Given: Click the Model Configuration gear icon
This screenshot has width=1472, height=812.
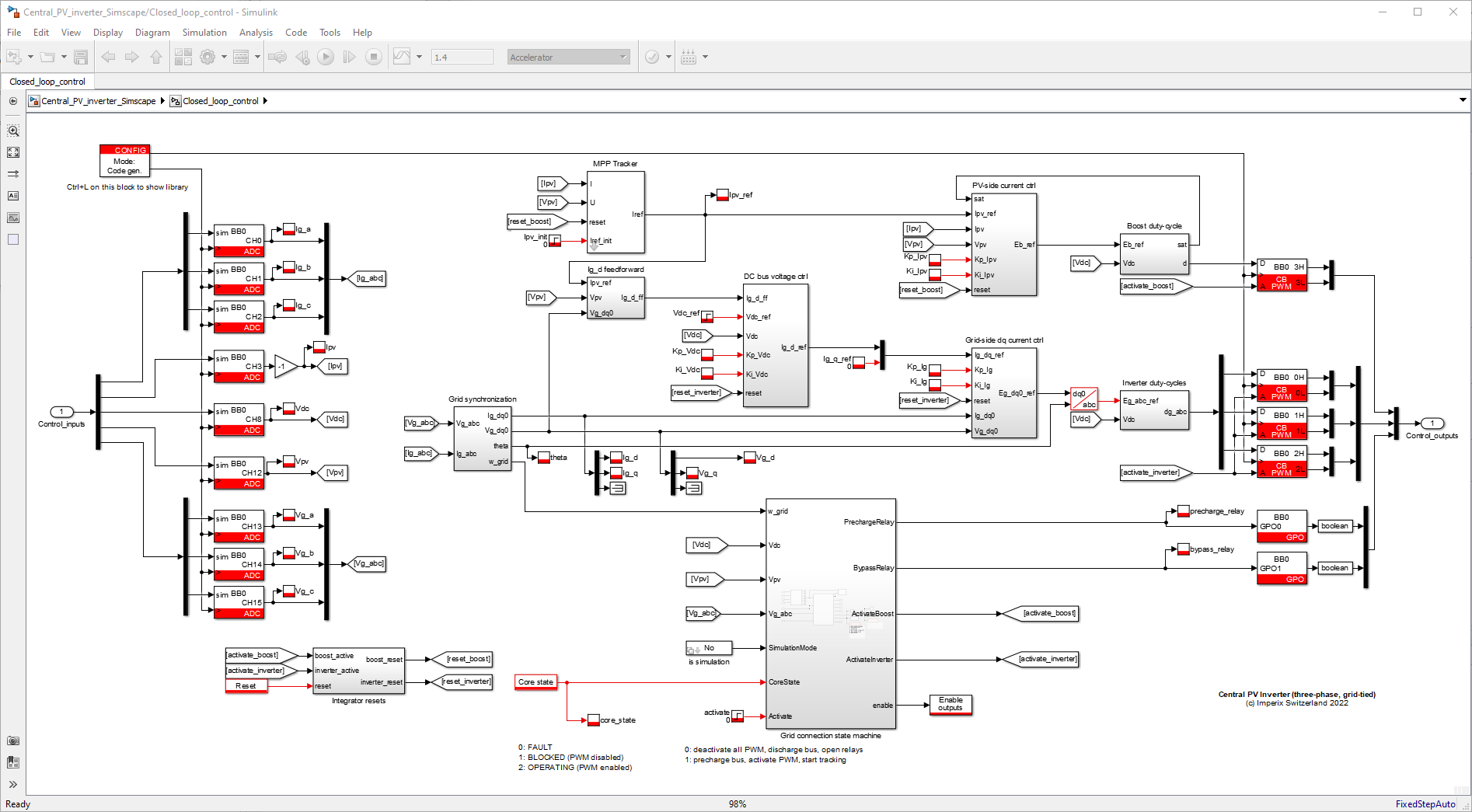Looking at the screenshot, I should [x=208, y=57].
